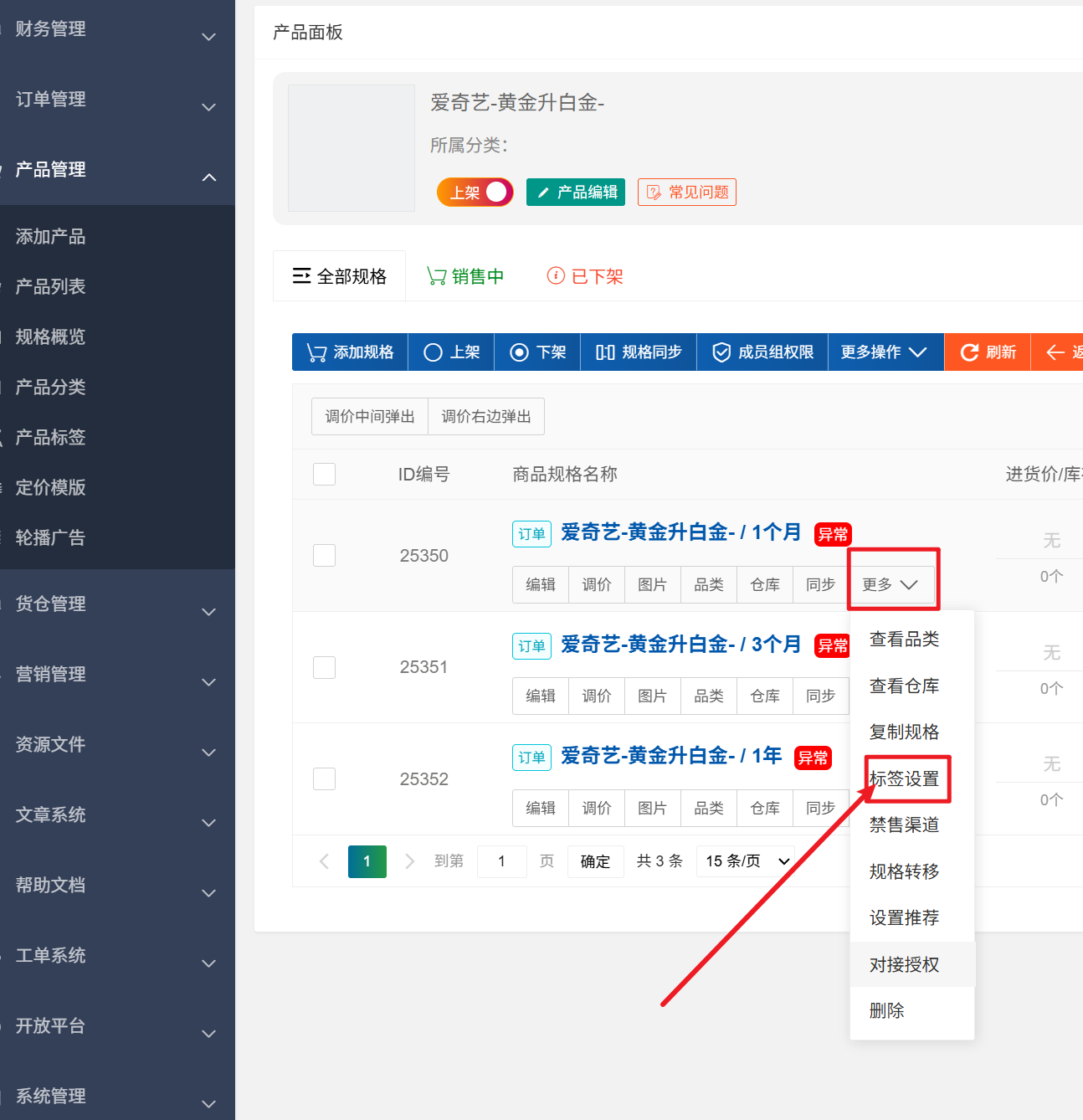Switch to the 销售中 tab
This screenshot has height=1120, width=1083.
click(x=466, y=277)
